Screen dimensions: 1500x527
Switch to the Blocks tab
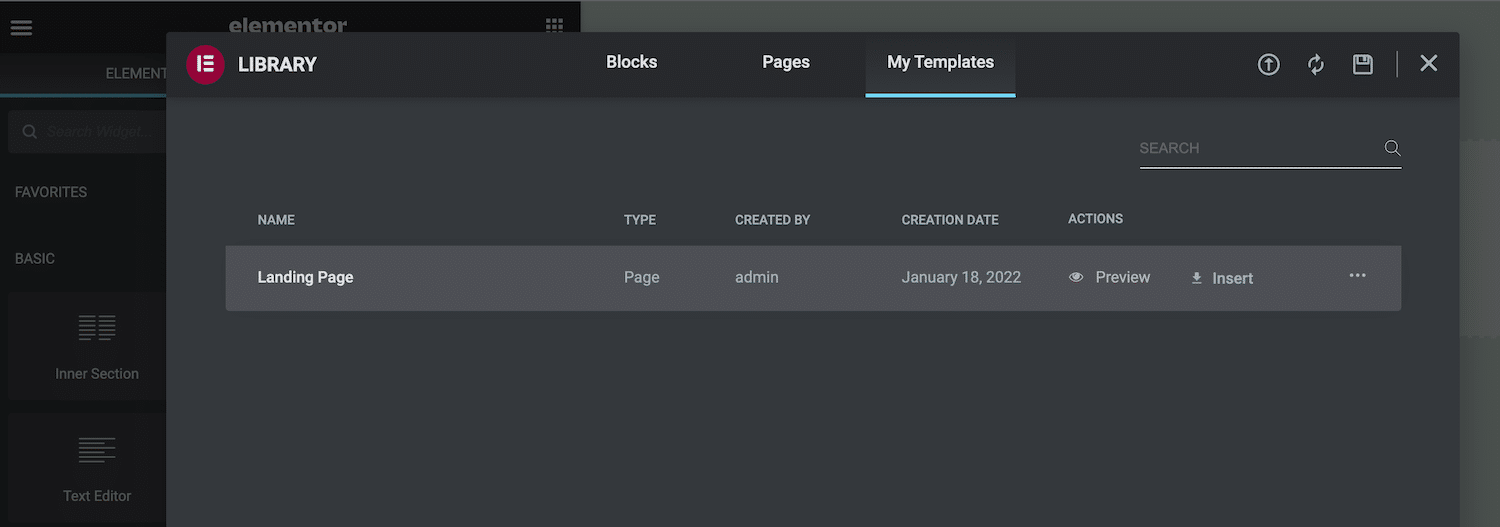[x=632, y=62]
